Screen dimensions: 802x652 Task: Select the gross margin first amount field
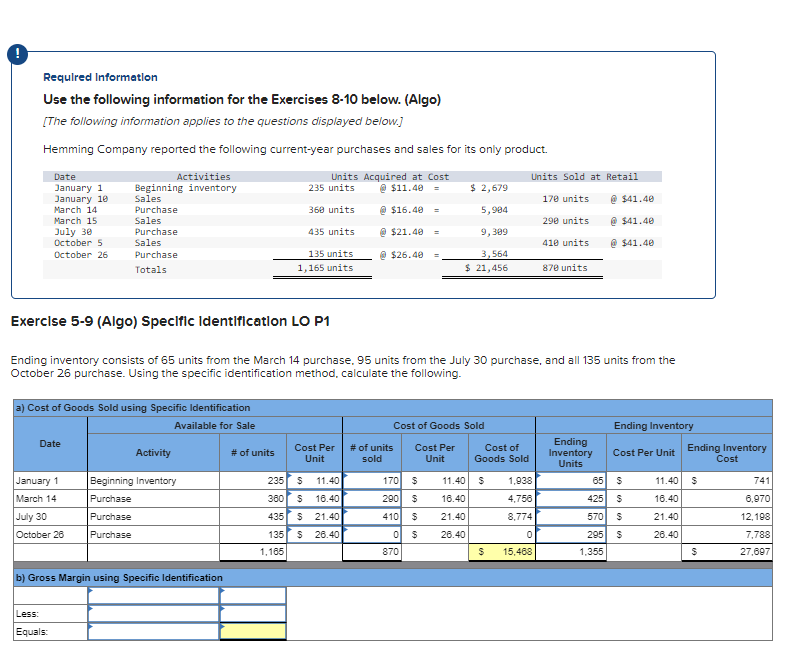253,595
